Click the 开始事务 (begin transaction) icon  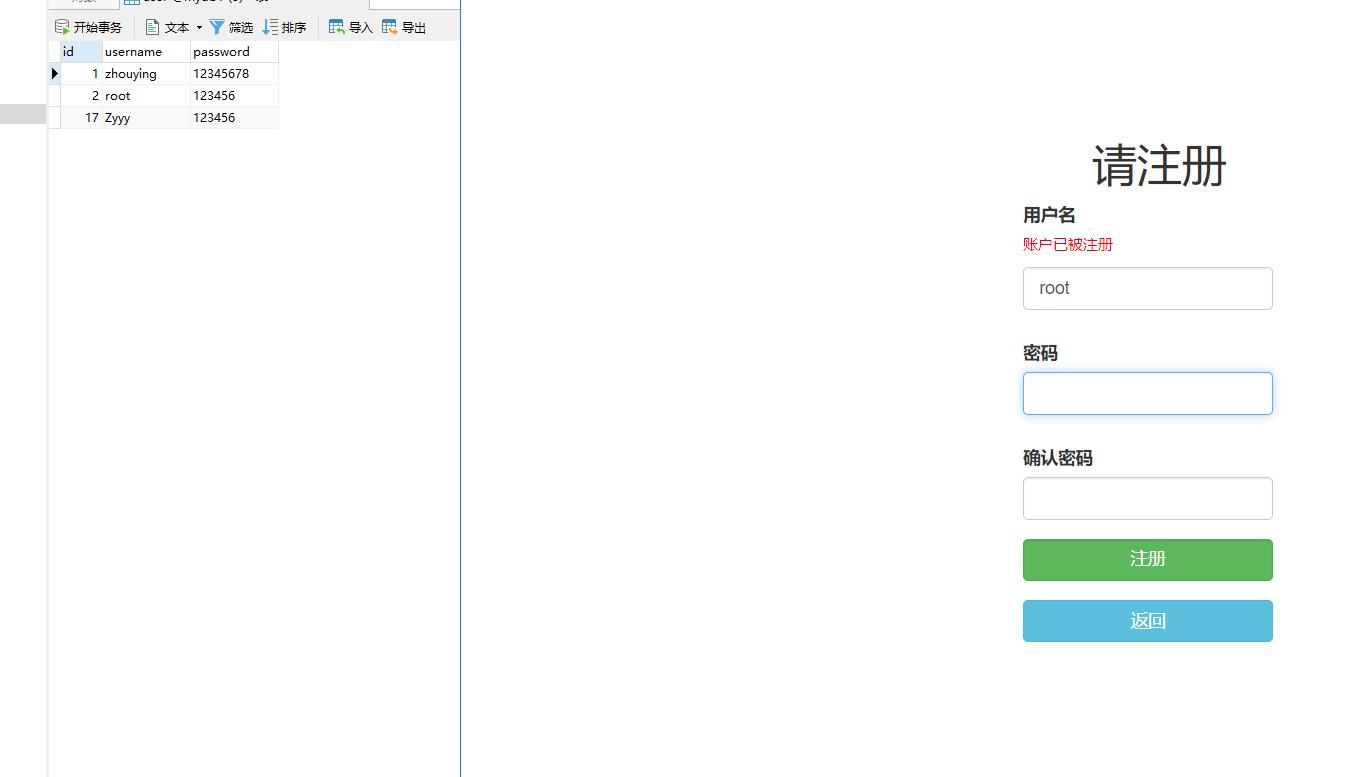click(62, 27)
